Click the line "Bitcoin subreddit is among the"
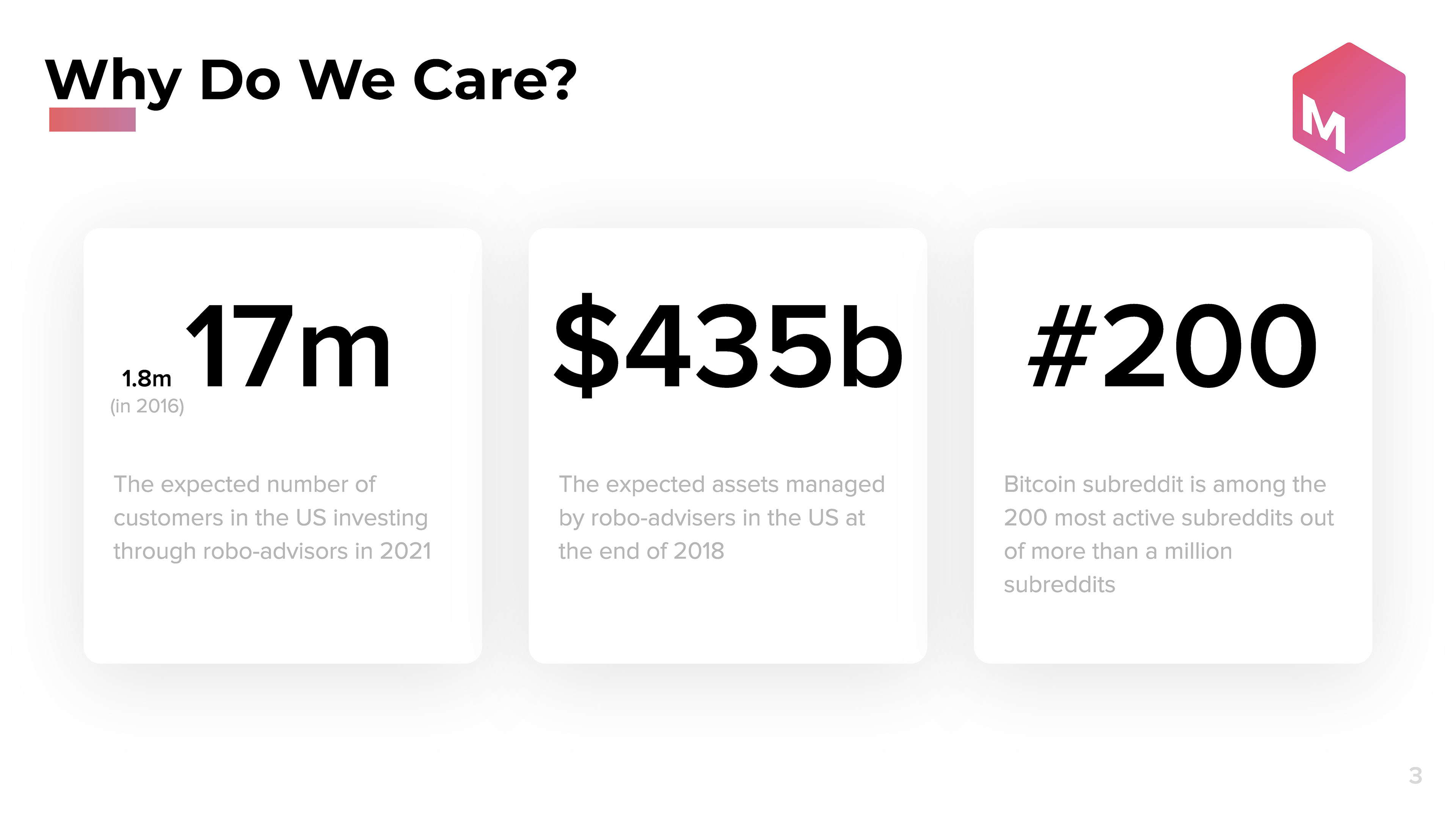Viewport: 1456px width, 819px height. pos(1164,485)
